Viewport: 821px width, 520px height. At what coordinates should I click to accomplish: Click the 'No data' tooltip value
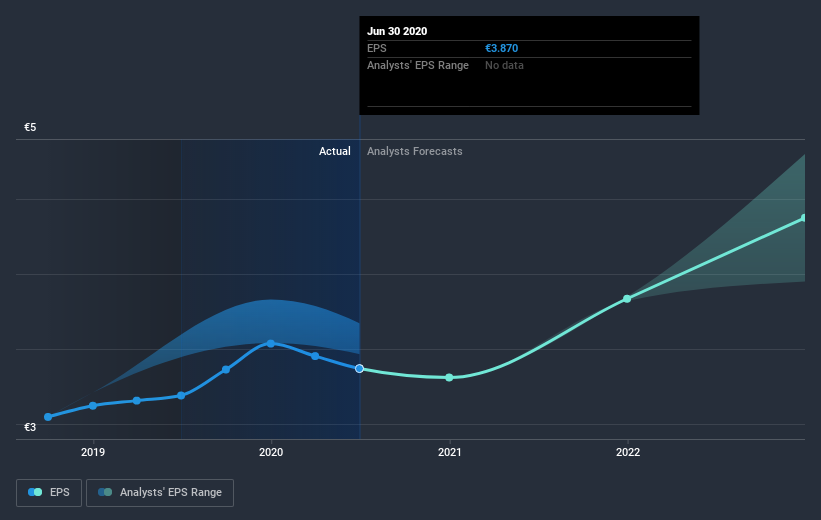point(504,65)
